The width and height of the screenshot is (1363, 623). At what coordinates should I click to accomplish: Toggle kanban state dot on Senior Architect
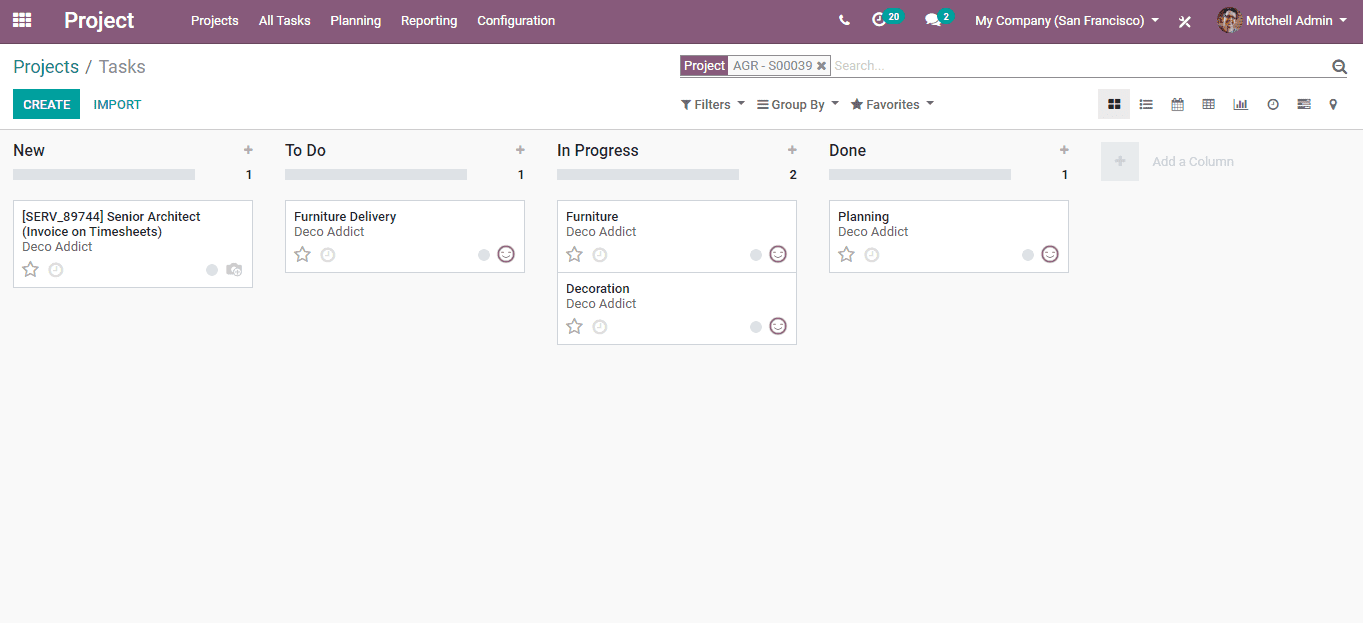click(212, 270)
